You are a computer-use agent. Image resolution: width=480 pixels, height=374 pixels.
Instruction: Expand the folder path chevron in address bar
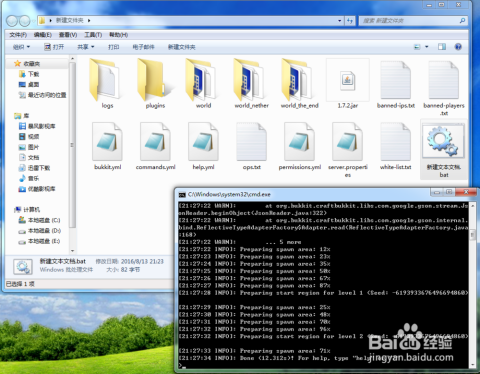[89, 21]
